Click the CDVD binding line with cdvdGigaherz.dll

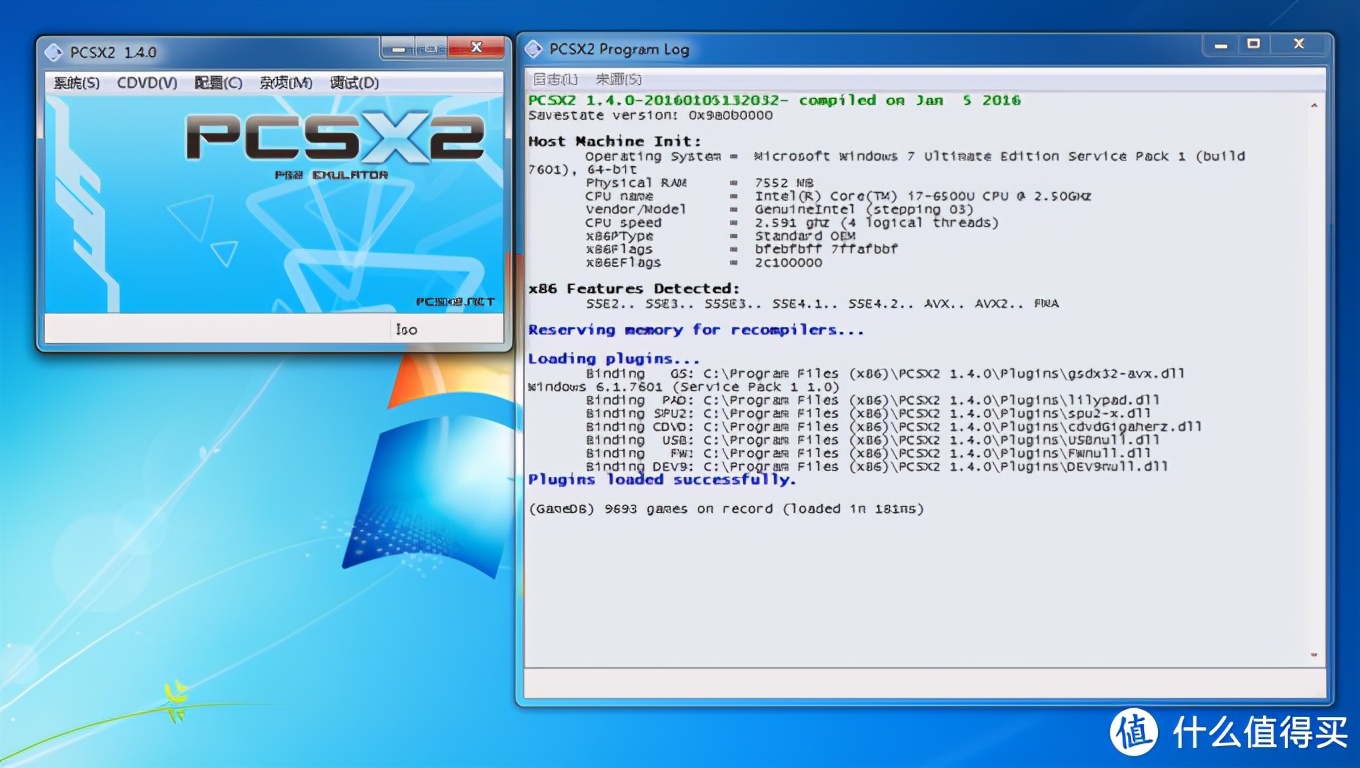894,427
